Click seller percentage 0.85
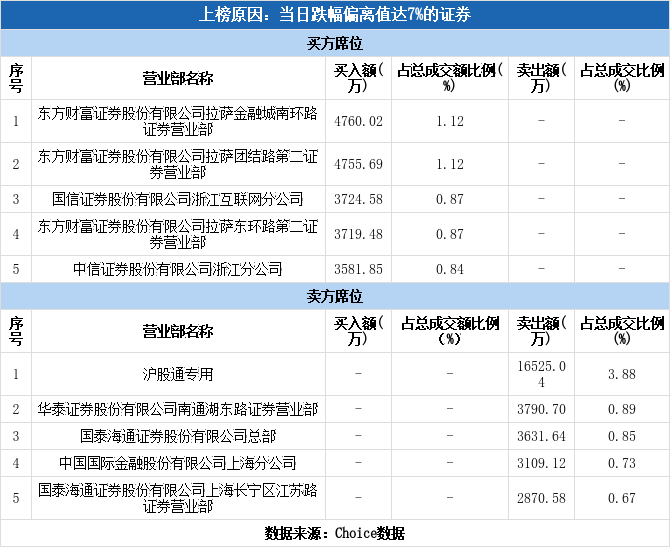The image size is (670, 547). pyautogui.click(x=622, y=436)
